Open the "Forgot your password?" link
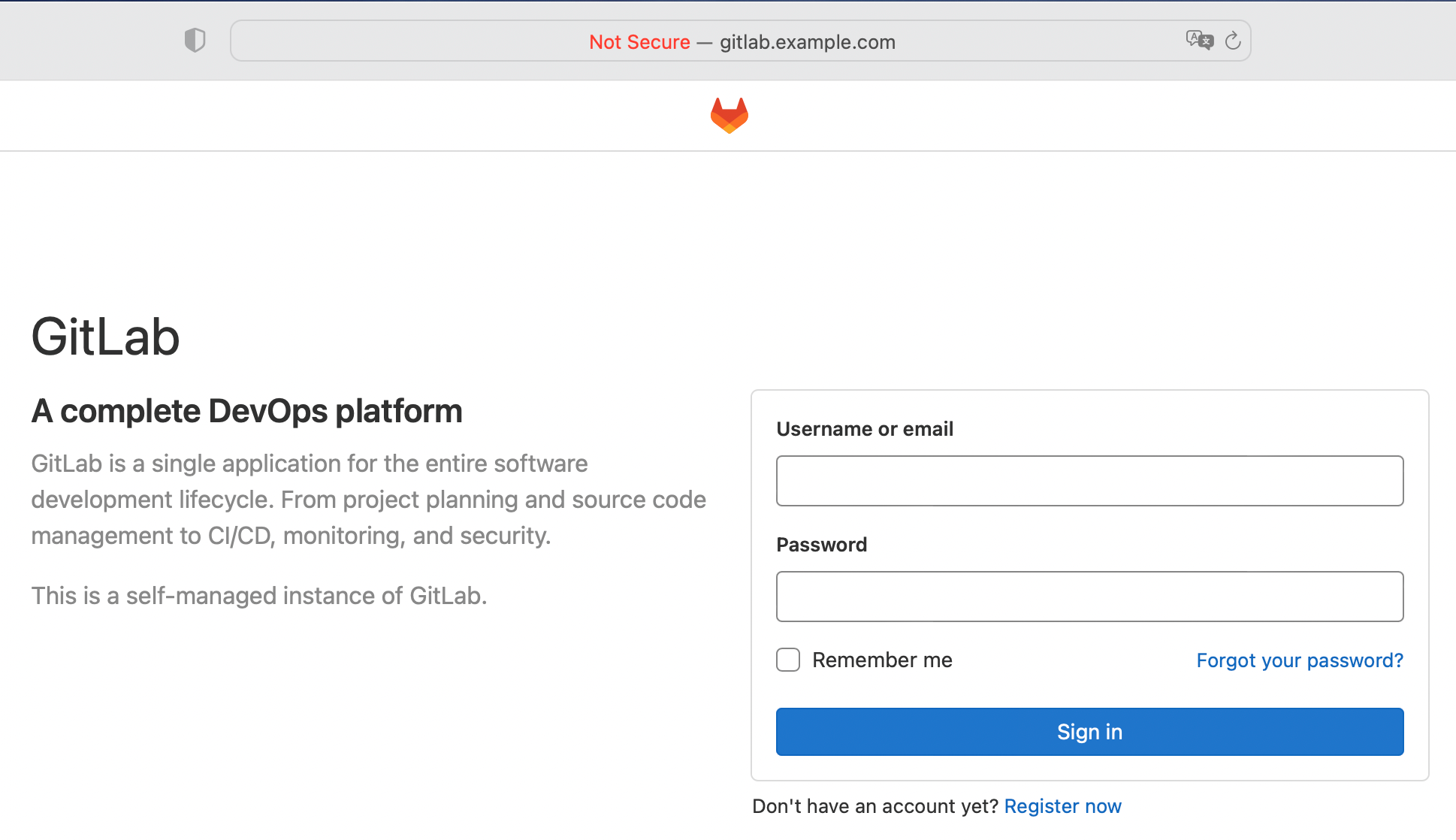This screenshot has height=840, width=1456. (x=1299, y=660)
